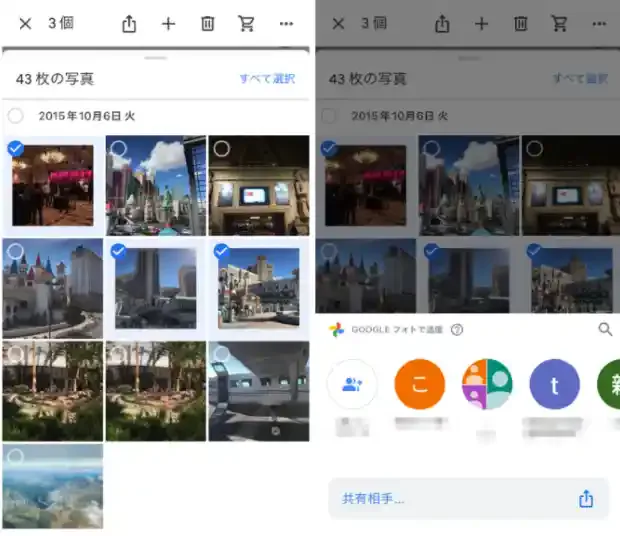This screenshot has height=536, width=620.
Task: Deselect the checked tall tower photo in left screen
Action: (x=119, y=251)
